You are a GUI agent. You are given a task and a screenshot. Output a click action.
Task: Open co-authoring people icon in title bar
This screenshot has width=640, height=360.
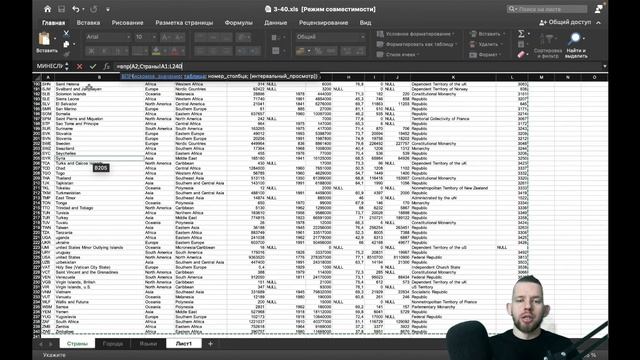tap(599, 9)
